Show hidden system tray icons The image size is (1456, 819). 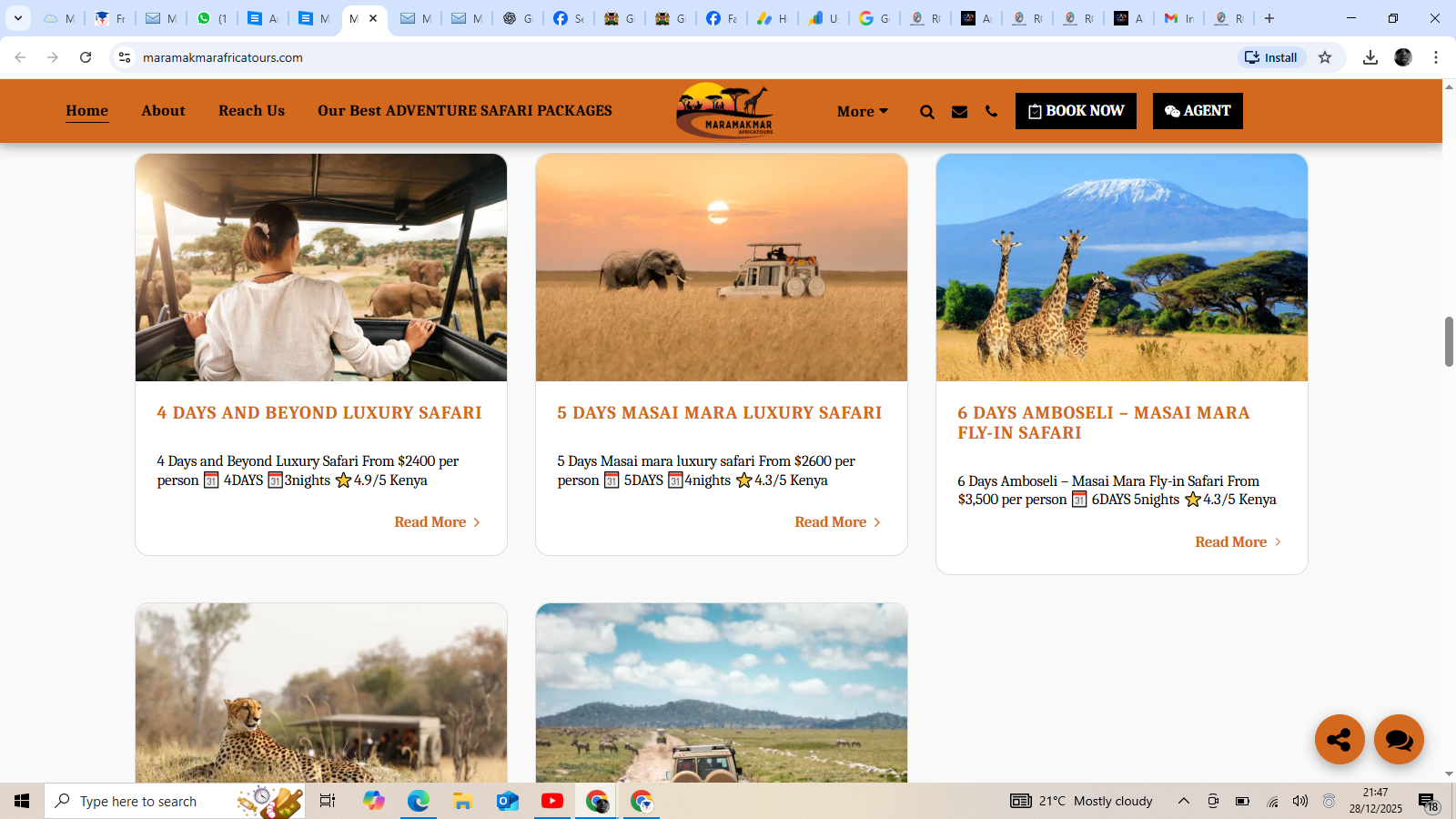pos(1184,801)
